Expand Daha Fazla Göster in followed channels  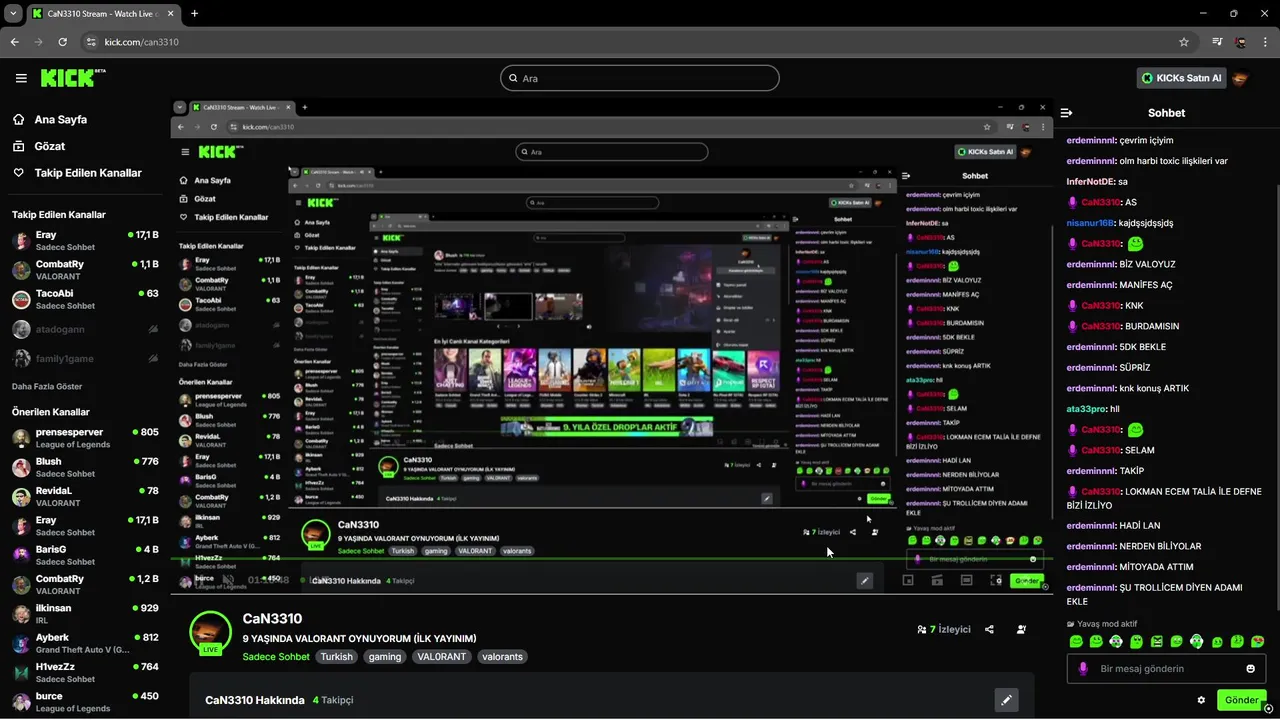[x=47, y=386]
